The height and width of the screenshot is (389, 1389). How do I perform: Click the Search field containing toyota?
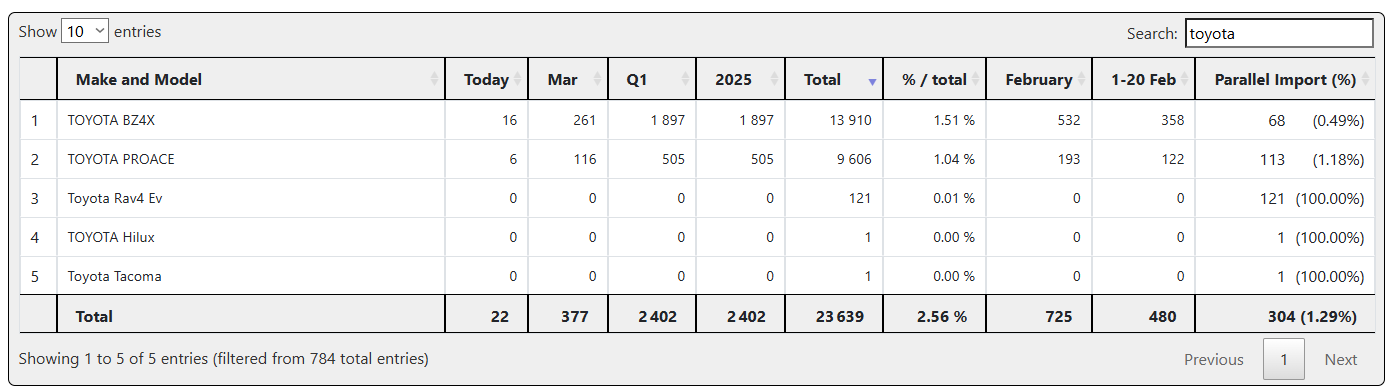pos(1279,33)
